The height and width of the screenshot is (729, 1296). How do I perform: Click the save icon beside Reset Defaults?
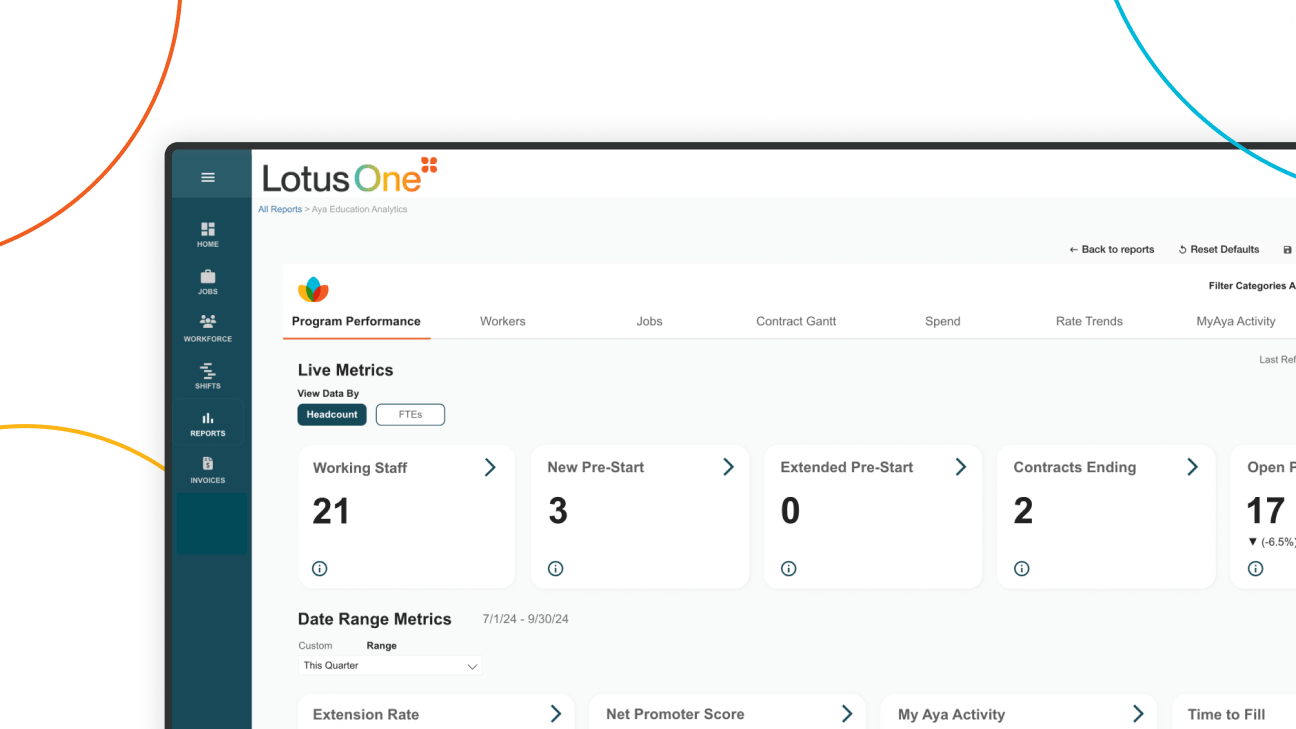point(1287,250)
